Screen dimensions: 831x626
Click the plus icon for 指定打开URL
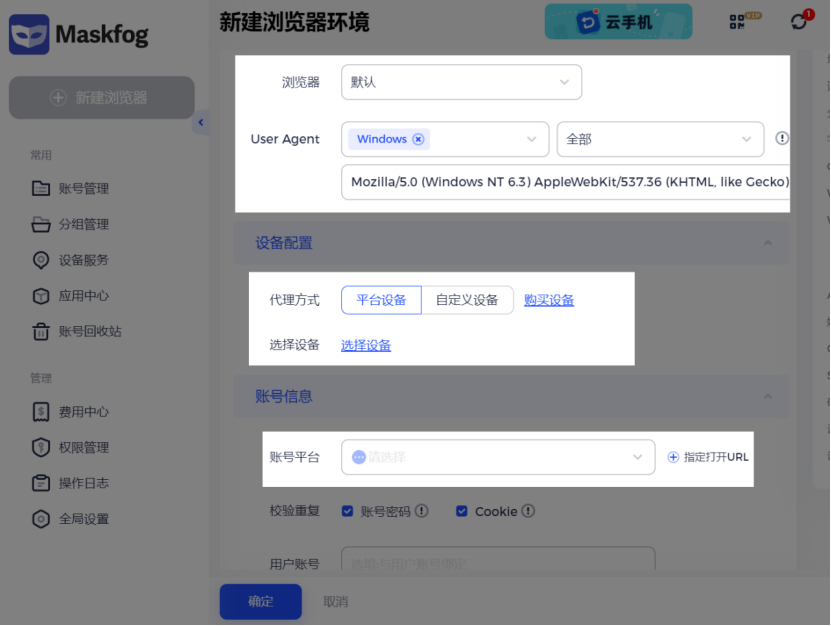pos(673,457)
